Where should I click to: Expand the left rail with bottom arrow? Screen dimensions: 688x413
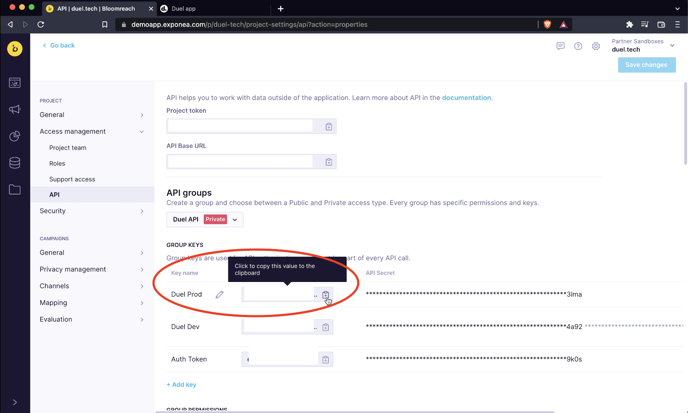[15, 402]
